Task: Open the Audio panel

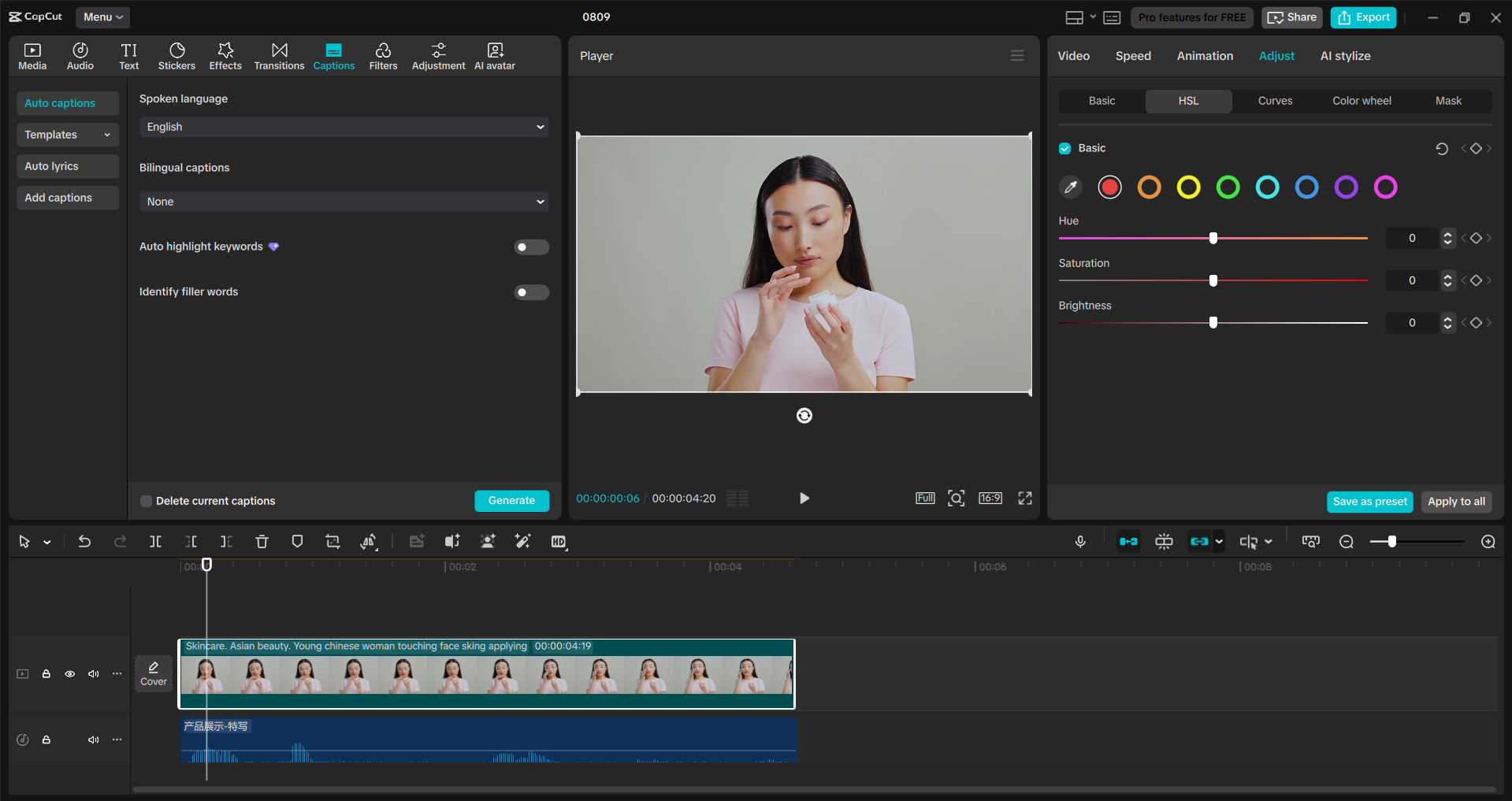Action: (x=80, y=55)
